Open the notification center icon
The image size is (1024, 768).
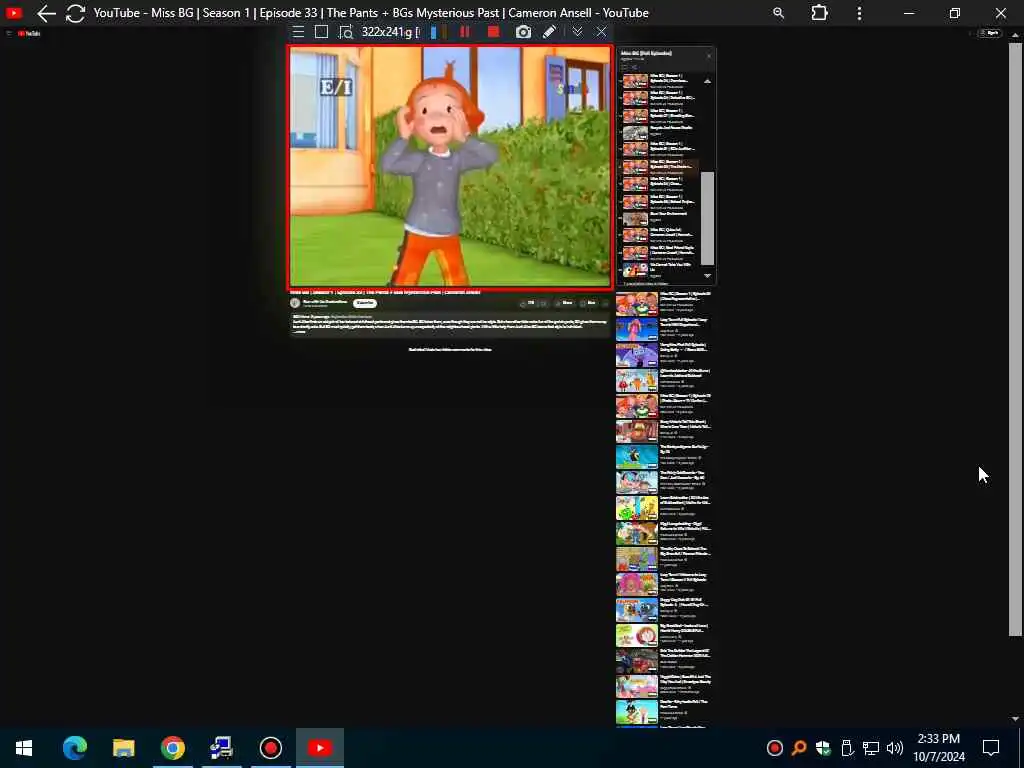(991, 748)
